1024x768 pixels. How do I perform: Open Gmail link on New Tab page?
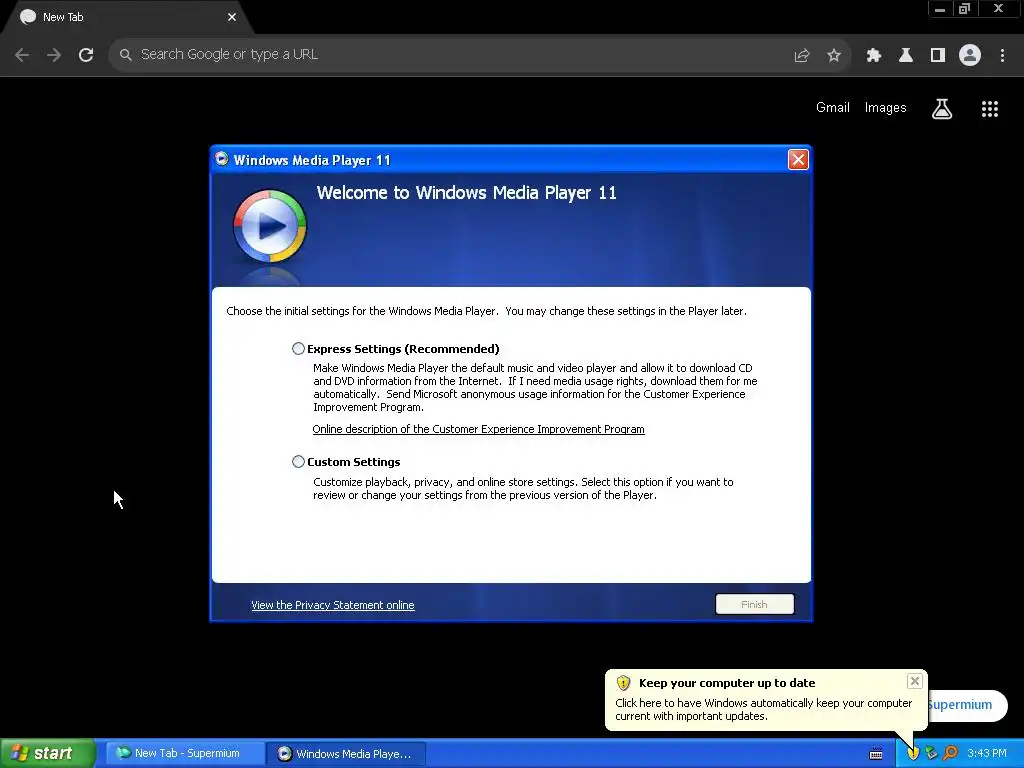point(833,107)
